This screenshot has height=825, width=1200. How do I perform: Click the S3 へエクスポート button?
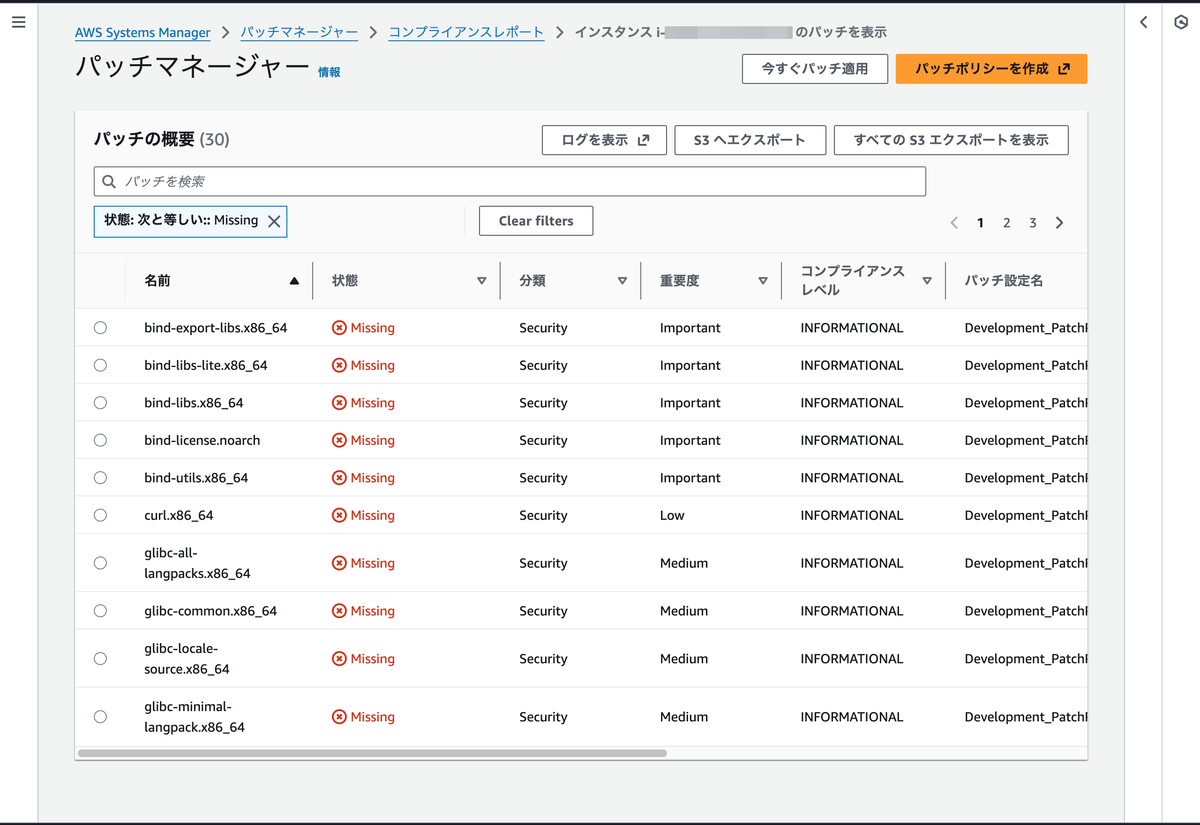750,140
